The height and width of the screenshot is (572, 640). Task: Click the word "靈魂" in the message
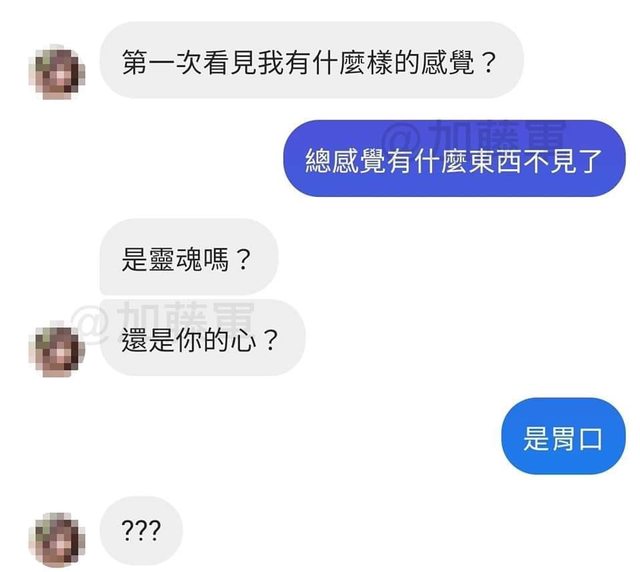point(176,260)
